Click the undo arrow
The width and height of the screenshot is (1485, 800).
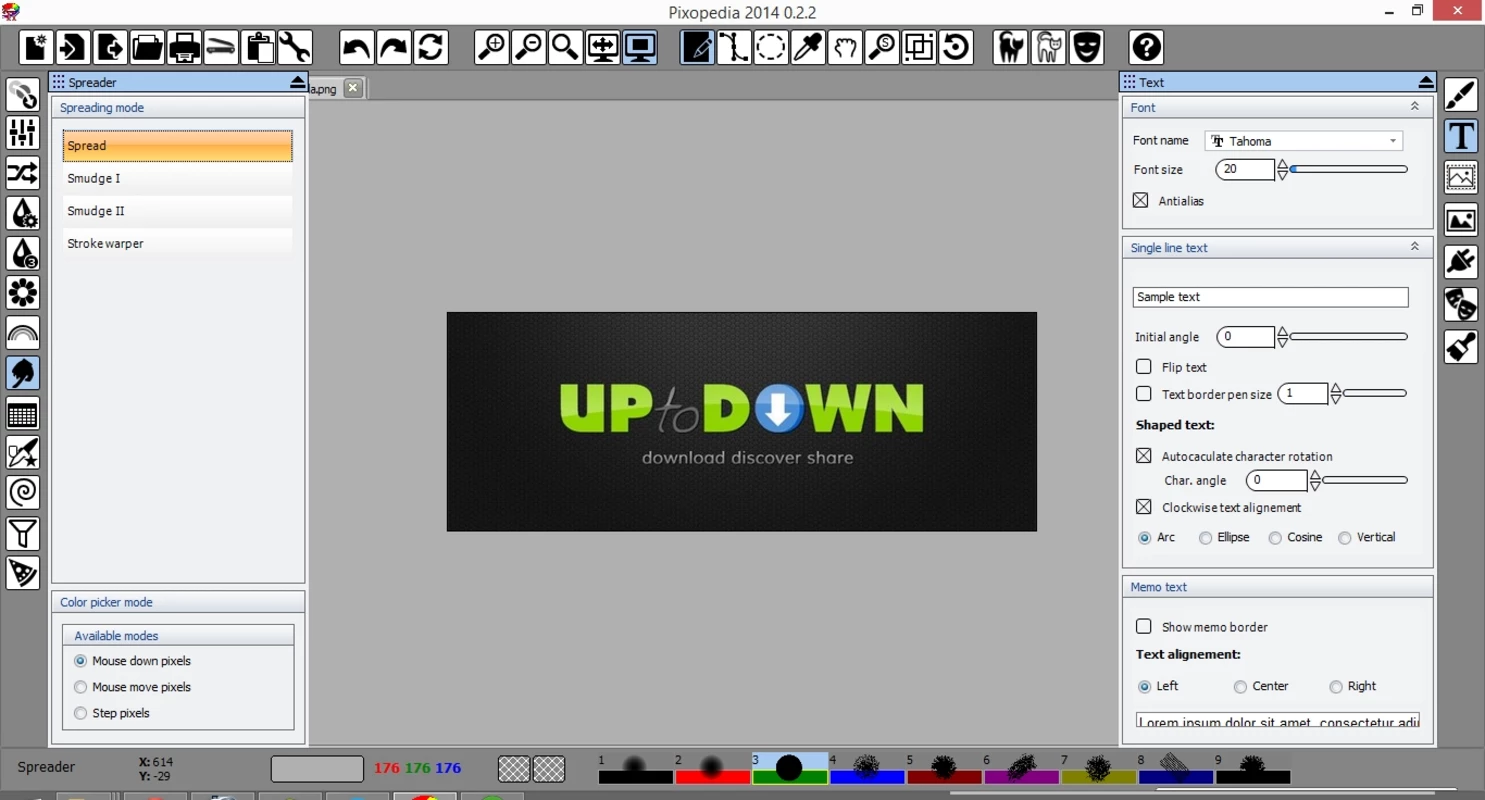pyautogui.click(x=356, y=47)
